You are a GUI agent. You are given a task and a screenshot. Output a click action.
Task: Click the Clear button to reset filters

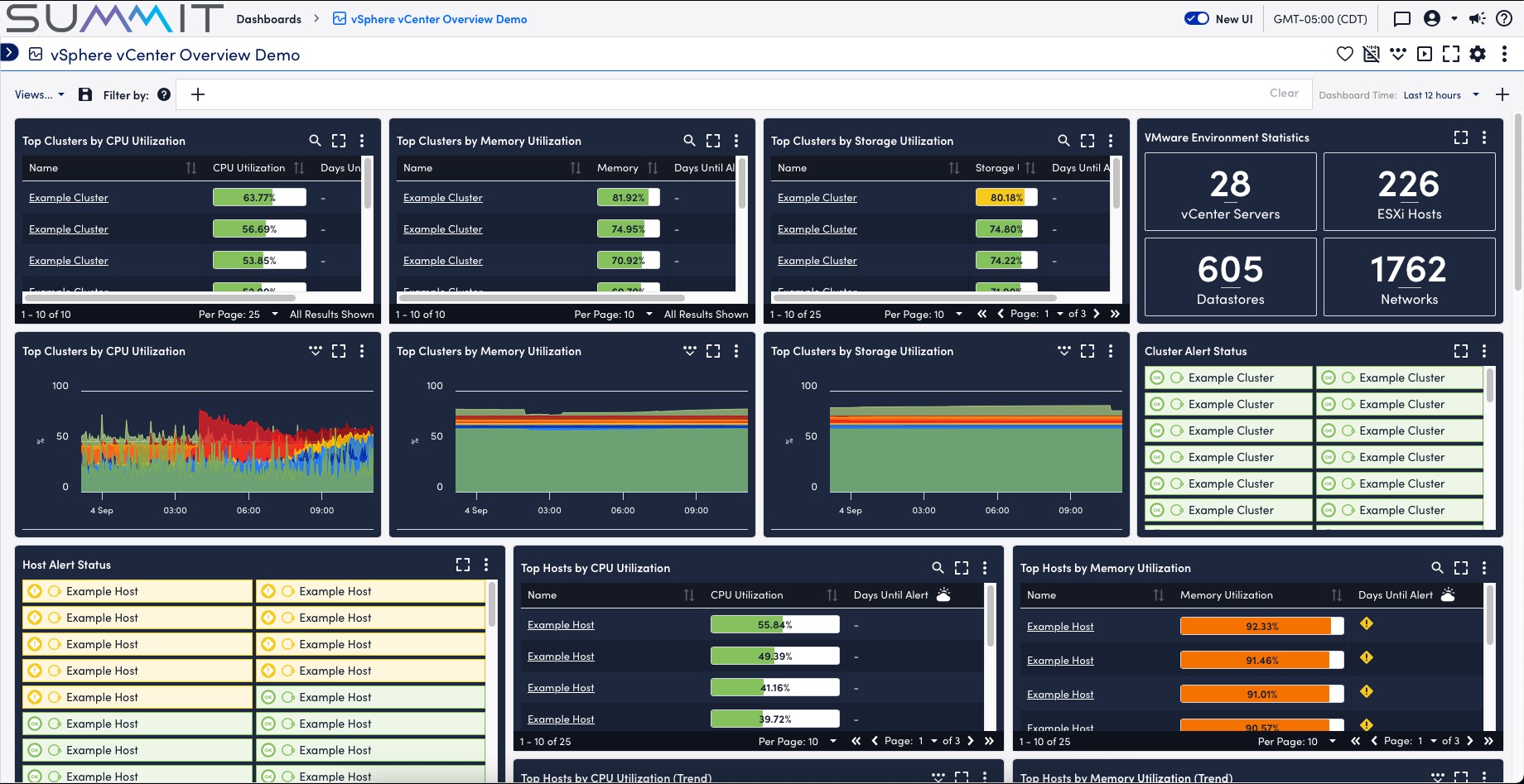pyautogui.click(x=1283, y=93)
